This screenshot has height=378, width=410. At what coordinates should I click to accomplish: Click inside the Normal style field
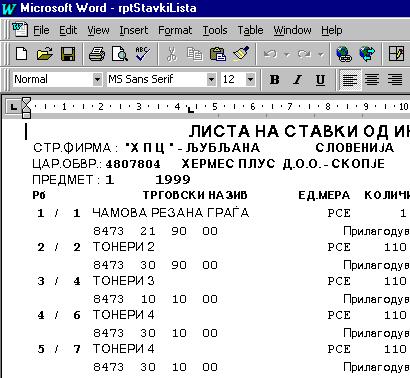coord(53,80)
